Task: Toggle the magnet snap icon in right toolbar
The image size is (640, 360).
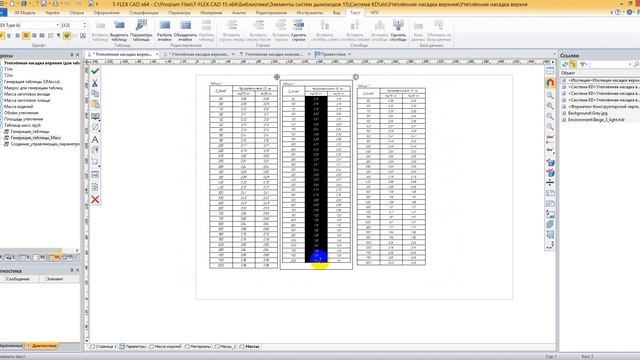Action: click(550, 83)
